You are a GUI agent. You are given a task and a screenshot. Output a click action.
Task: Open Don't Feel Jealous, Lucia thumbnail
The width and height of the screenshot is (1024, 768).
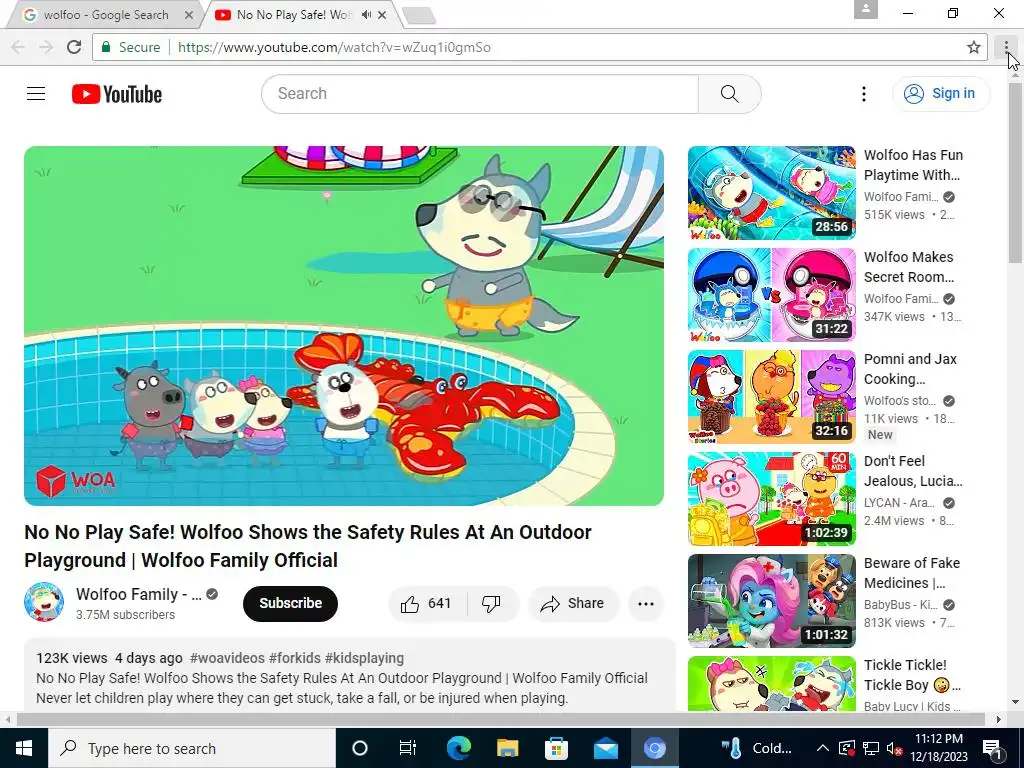click(771, 498)
